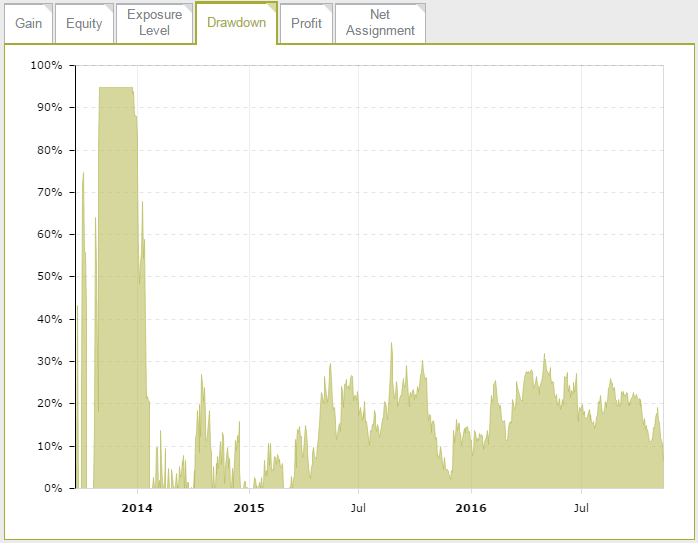Open the Gain tab
The image size is (698, 543).
pyautogui.click(x=28, y=23)
